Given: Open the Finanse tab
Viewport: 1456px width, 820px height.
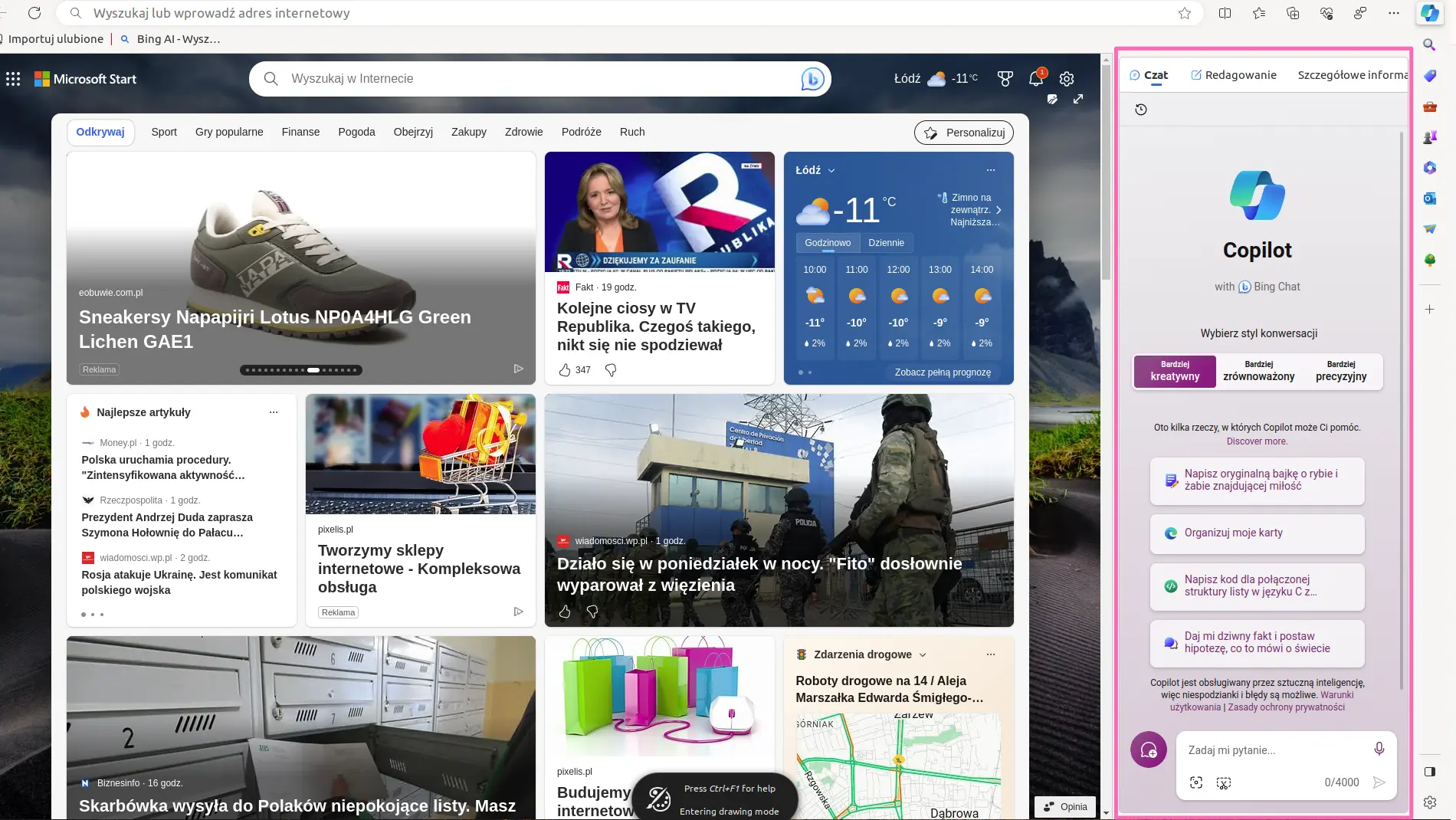Looking at the screenshot, I should point(300,132).
